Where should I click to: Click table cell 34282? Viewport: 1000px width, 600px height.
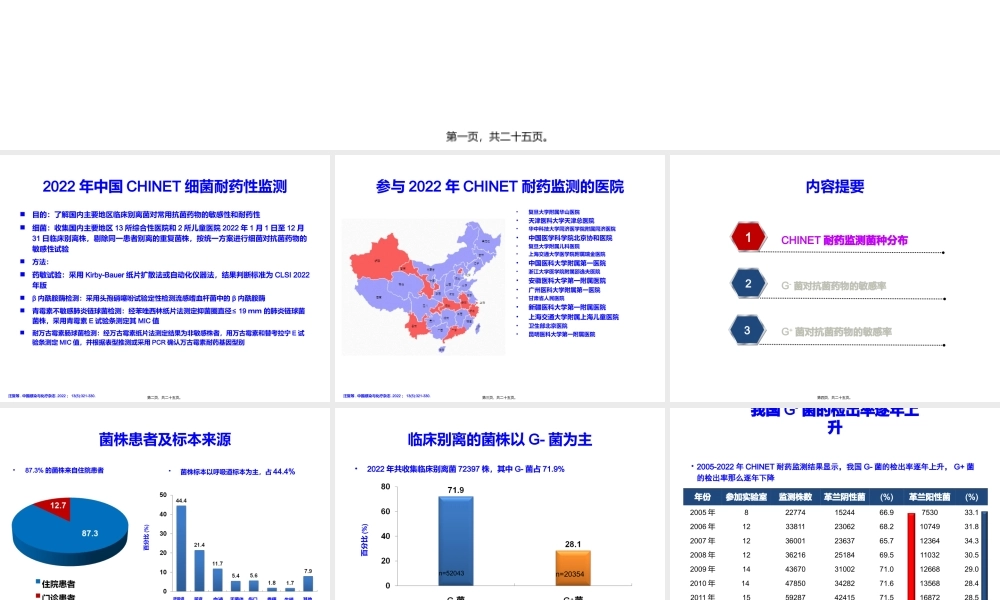coord(844,583)
